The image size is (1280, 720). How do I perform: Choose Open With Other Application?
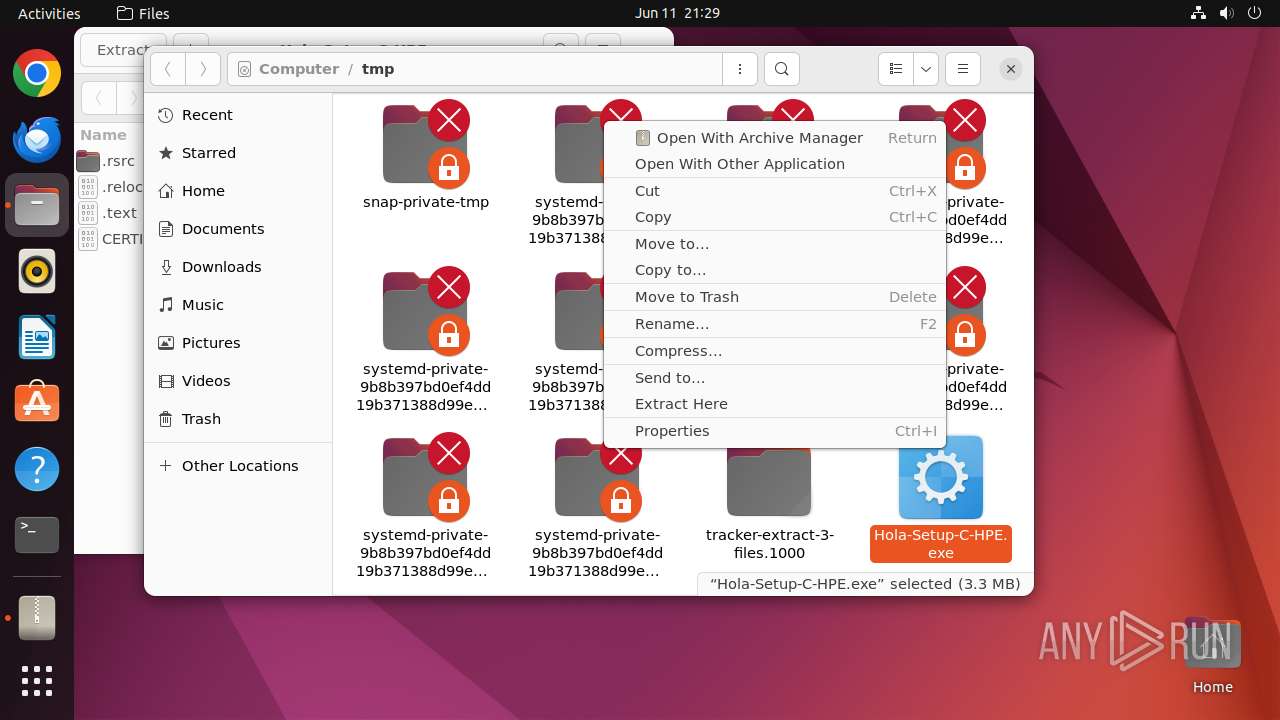coord(775,164)
